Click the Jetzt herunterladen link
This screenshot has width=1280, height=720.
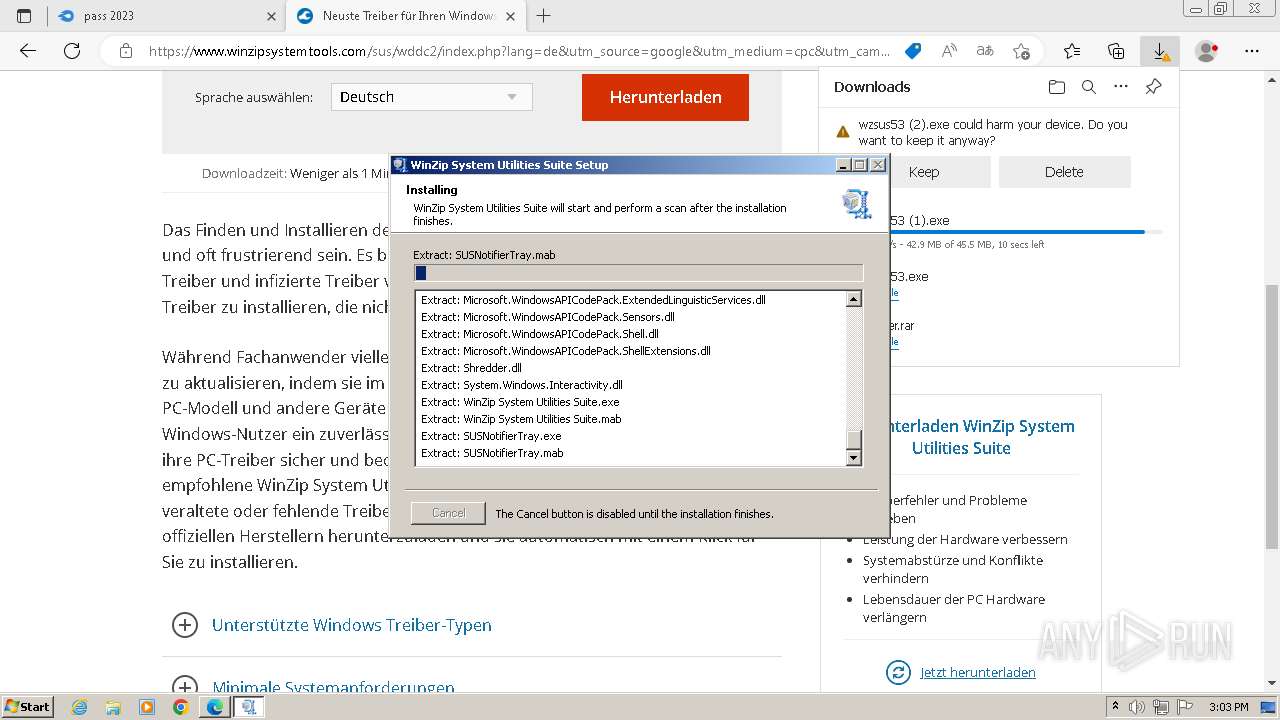(x=978, y=672)
